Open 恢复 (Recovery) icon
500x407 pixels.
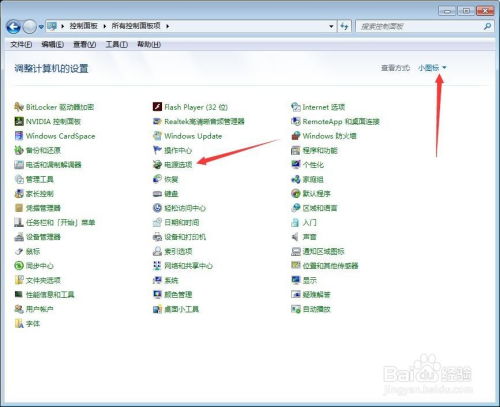tap(157, 179)
